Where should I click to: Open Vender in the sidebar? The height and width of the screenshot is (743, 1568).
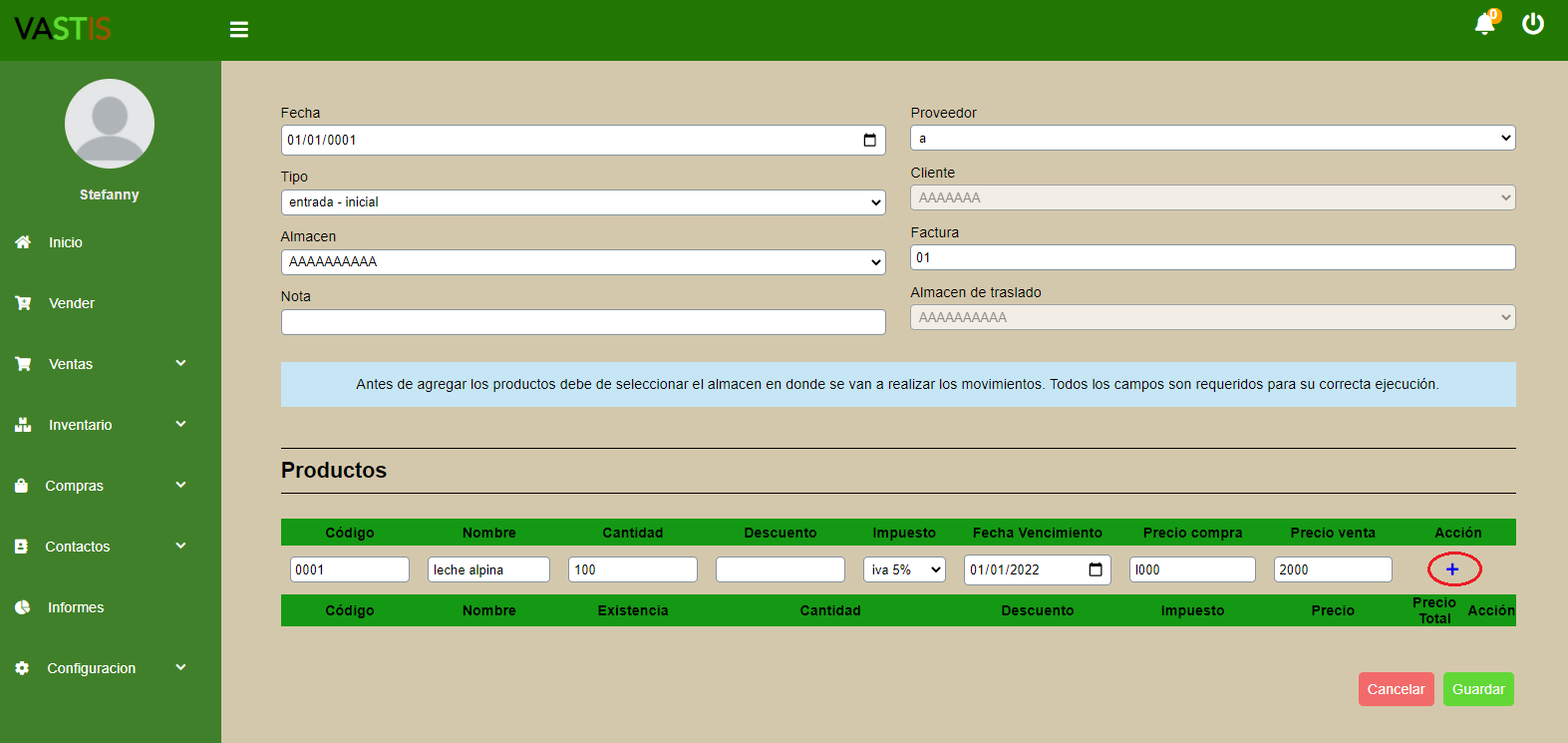pyautogui.click(x=72, y=303)
